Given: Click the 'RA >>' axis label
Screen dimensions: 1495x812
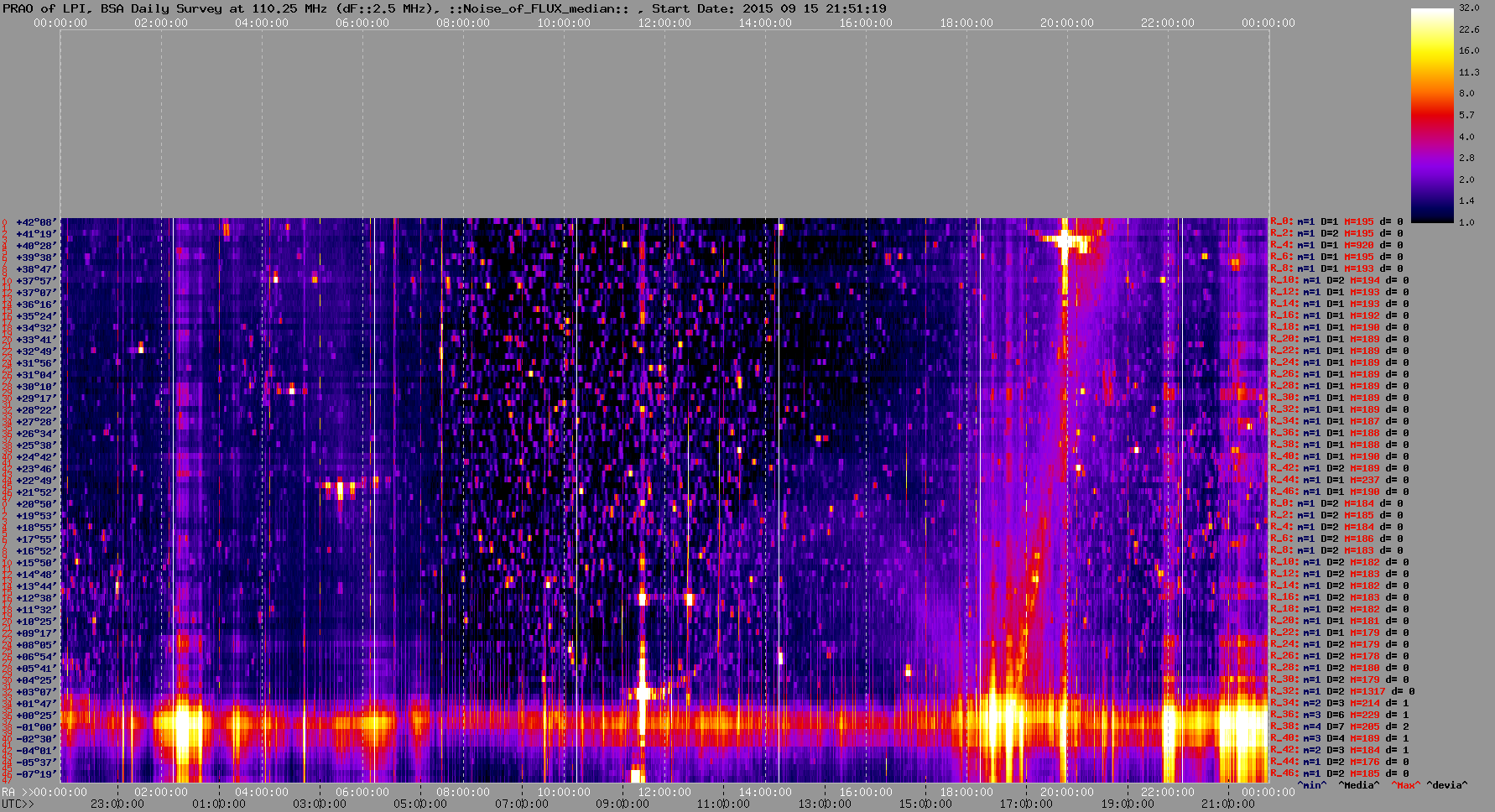Looking at the screenshot, I should (x=16, y=792).
